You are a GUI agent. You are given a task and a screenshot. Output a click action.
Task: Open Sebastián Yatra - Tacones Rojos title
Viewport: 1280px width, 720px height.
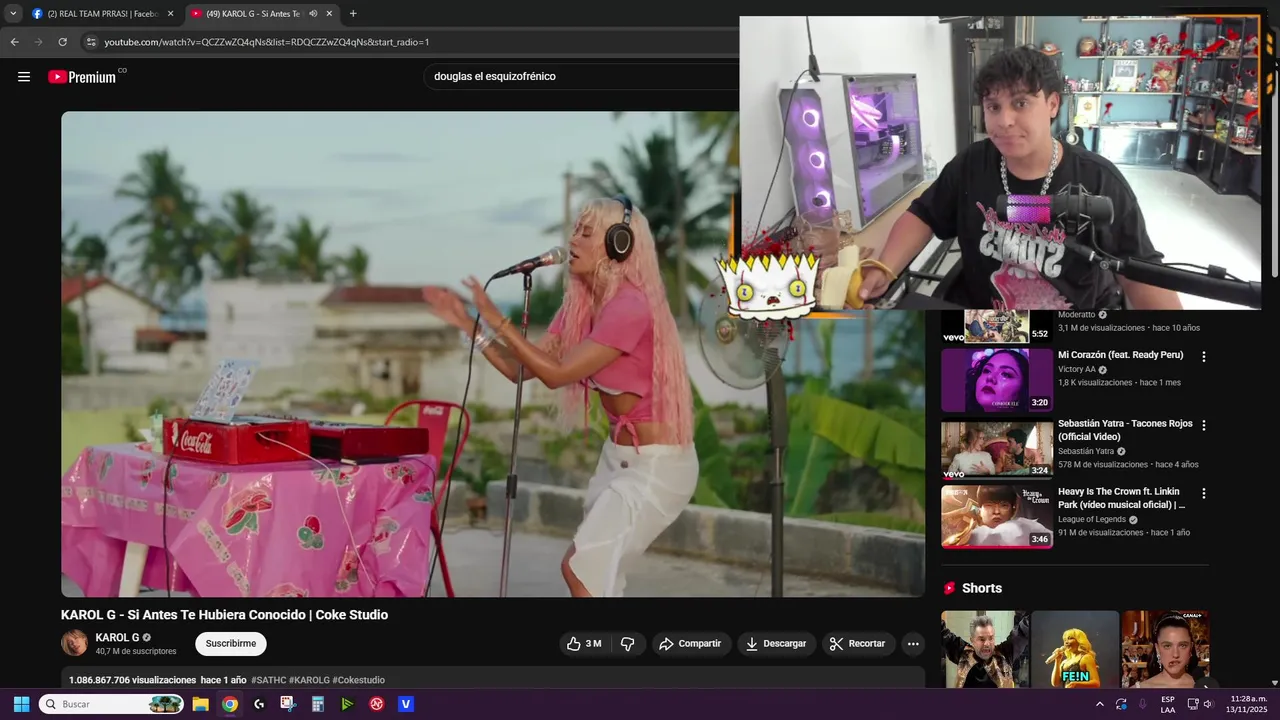pos(1125,430)
